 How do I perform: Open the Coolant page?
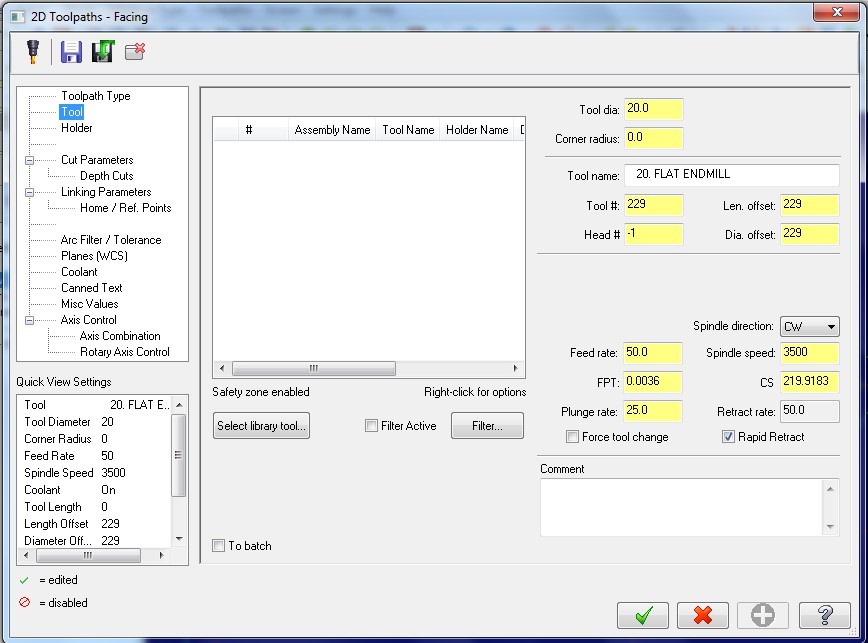(79, 272)
